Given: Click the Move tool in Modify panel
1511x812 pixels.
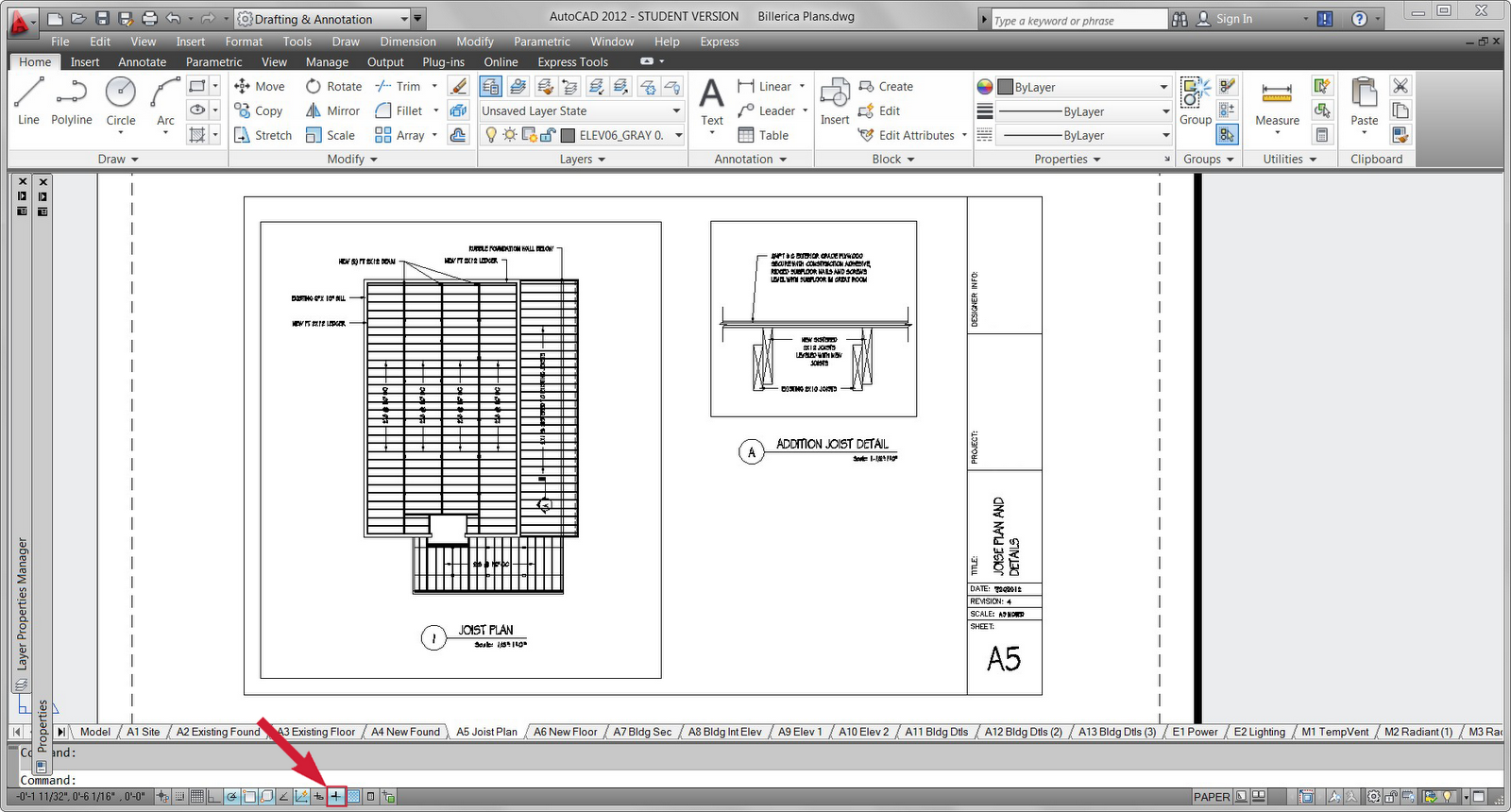Looking at the screenshot, I should [259, 86].
